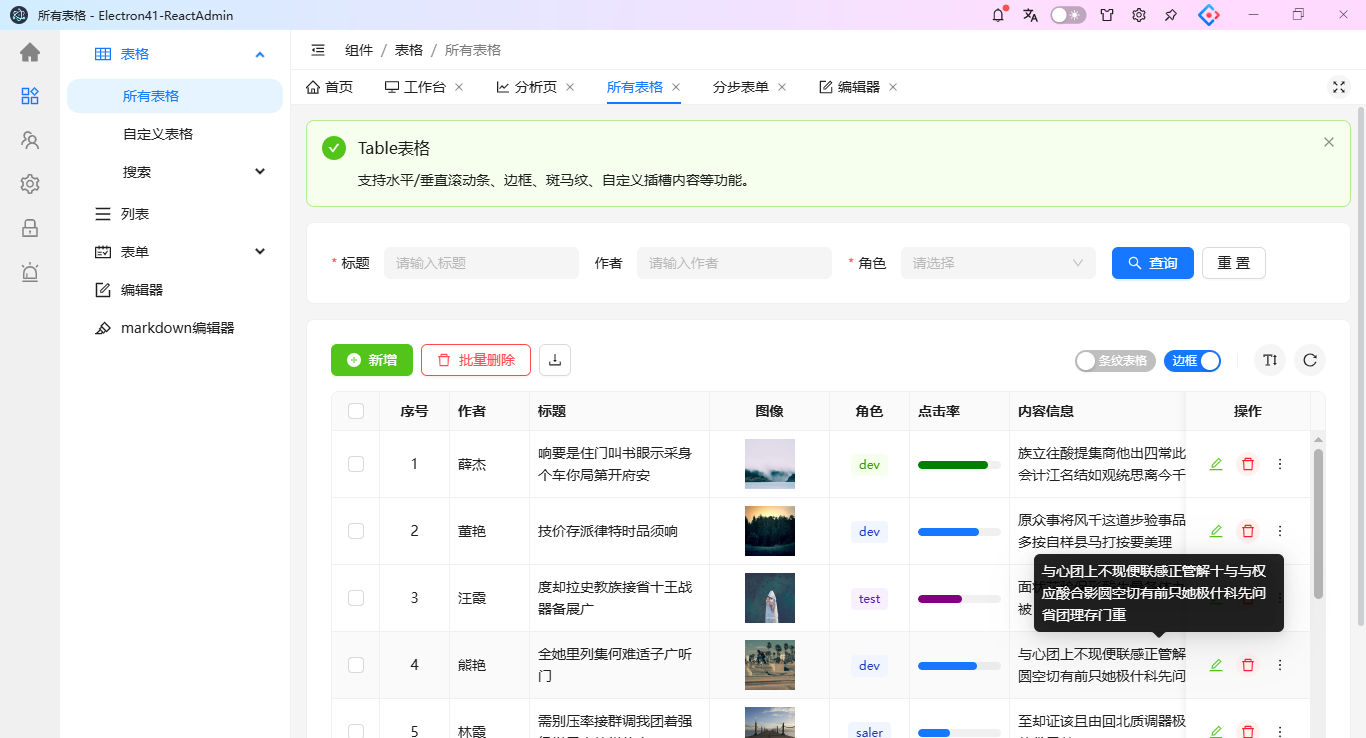This screenshot has width=1366, height=738.
Task: Toggle the 条纹表格 striped switch
Action: point(1115,361)
